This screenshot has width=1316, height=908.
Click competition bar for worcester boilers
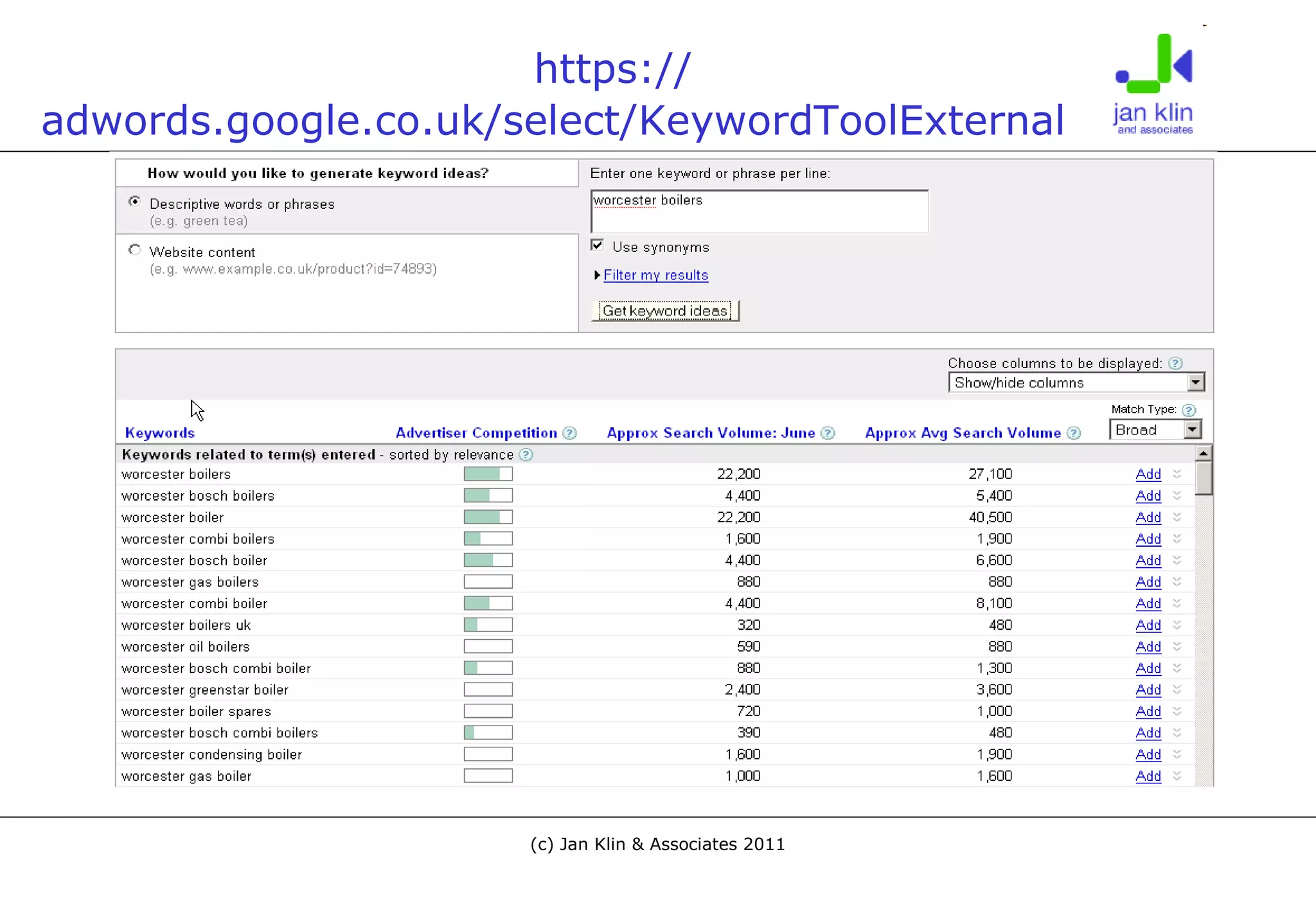[488, 474]
